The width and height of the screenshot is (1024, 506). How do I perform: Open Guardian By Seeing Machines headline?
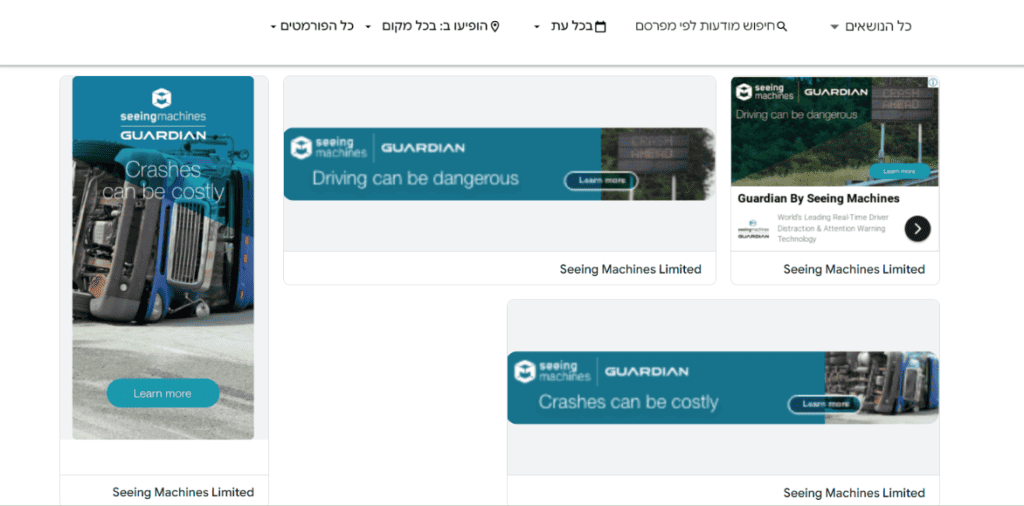(818, 198)
